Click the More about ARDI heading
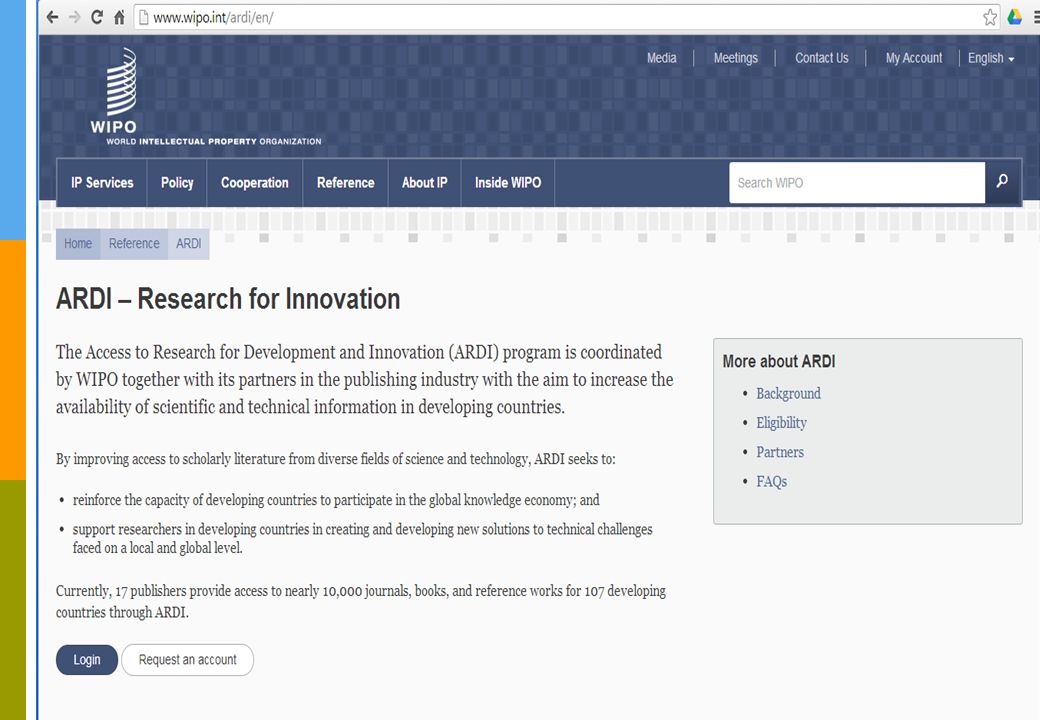The width and height of the screenshot is (1040, 720). [779, 361]
